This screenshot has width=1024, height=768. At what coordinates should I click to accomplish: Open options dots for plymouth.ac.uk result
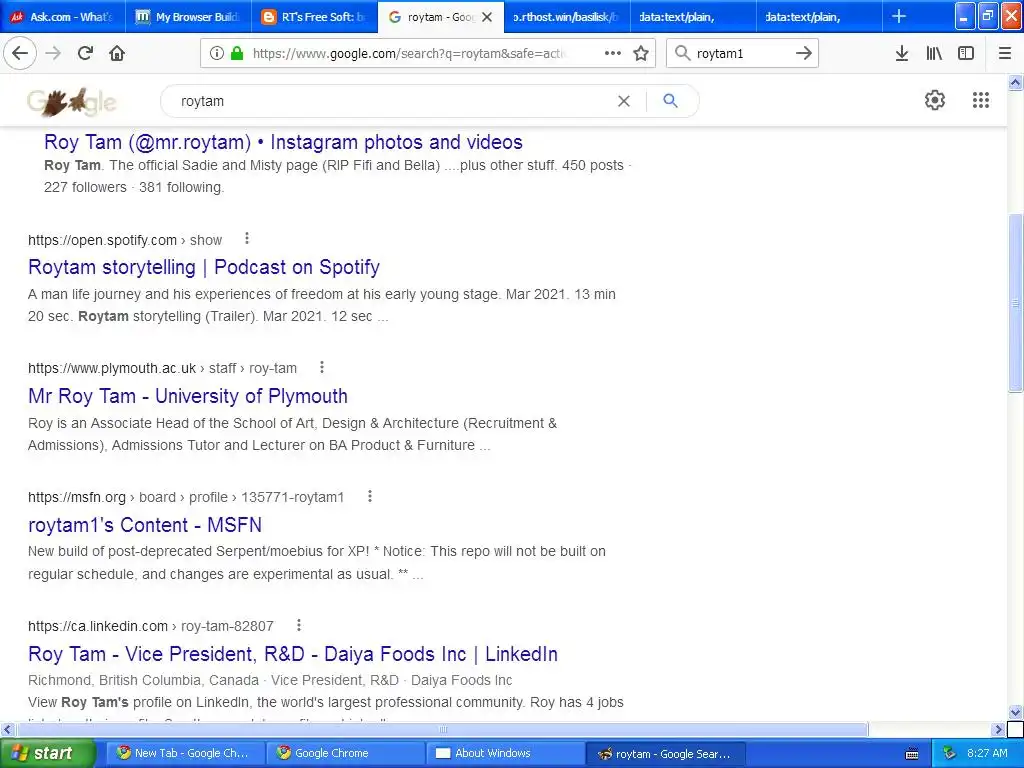pyautogui.click(x=322, y=368)
